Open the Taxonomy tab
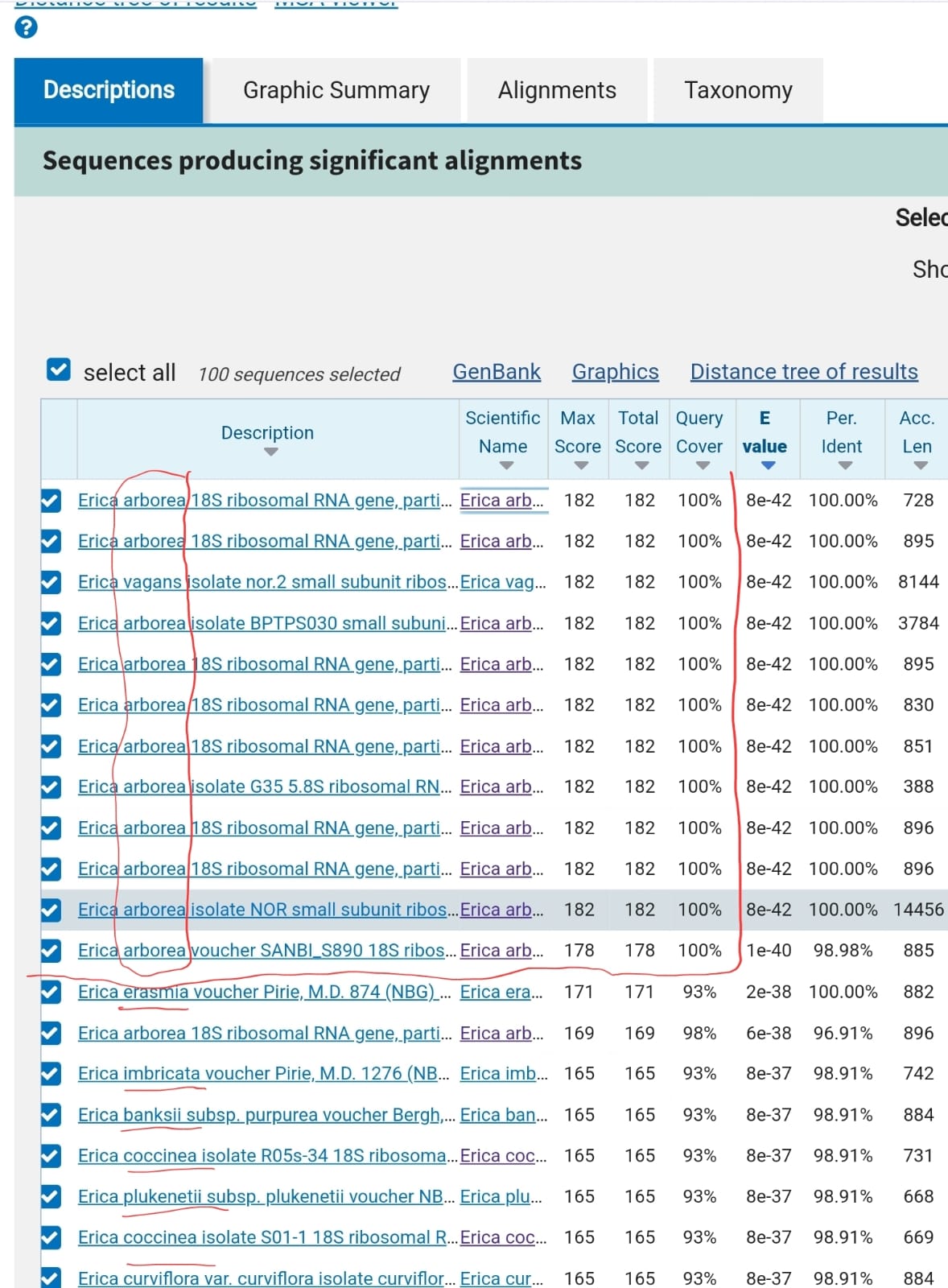Viewport: 948px width, 1288px height. (738, 90)
